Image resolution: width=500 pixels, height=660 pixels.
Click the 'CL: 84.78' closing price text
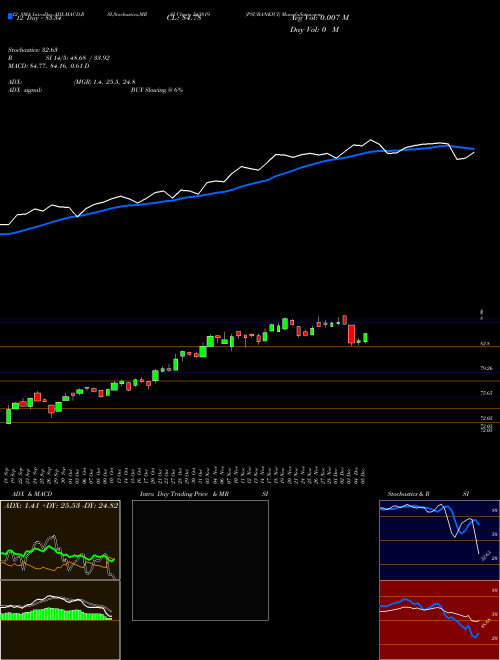coord(184,18)
